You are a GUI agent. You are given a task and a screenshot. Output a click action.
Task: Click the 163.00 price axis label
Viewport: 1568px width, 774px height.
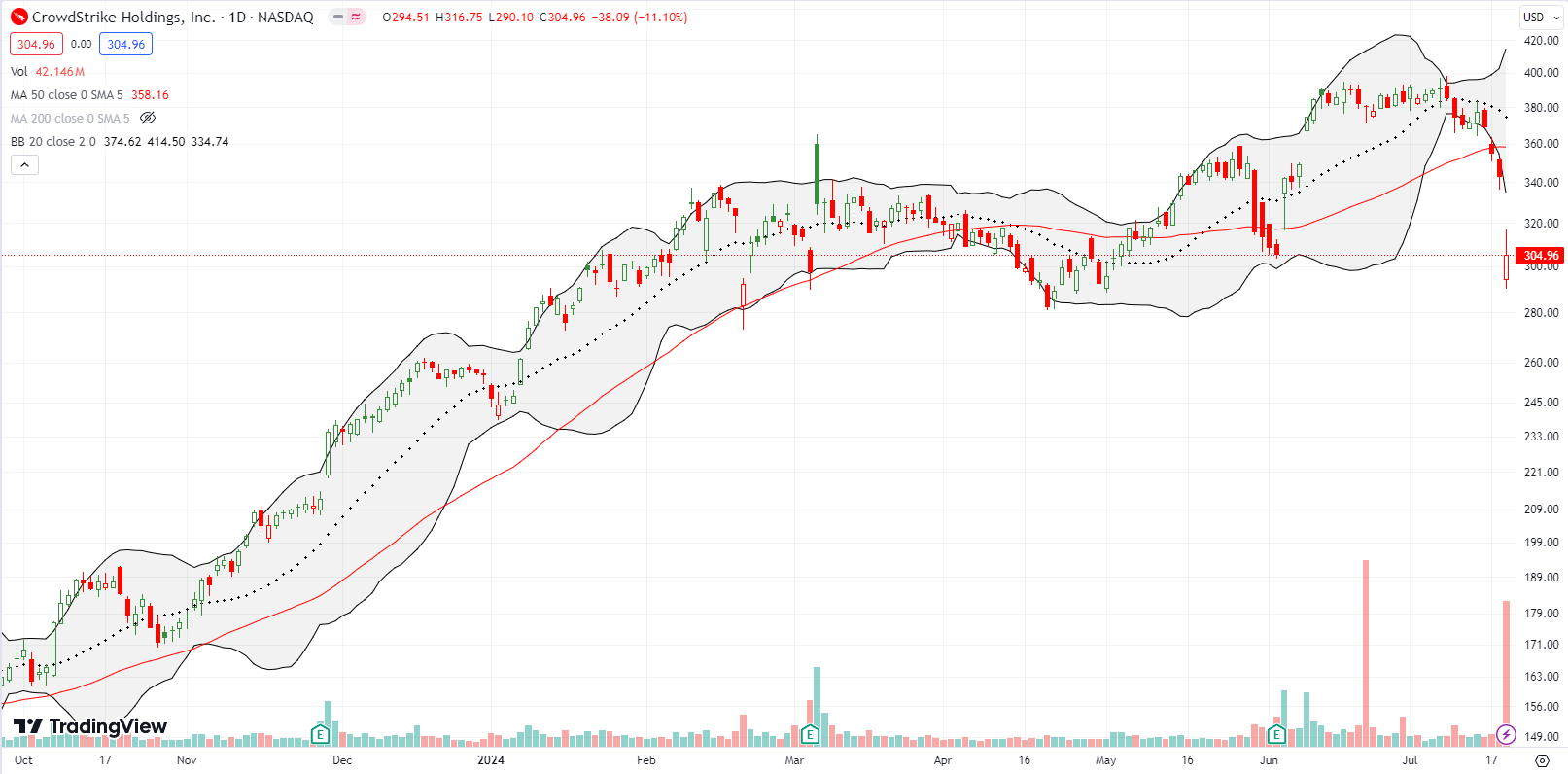1541,677
